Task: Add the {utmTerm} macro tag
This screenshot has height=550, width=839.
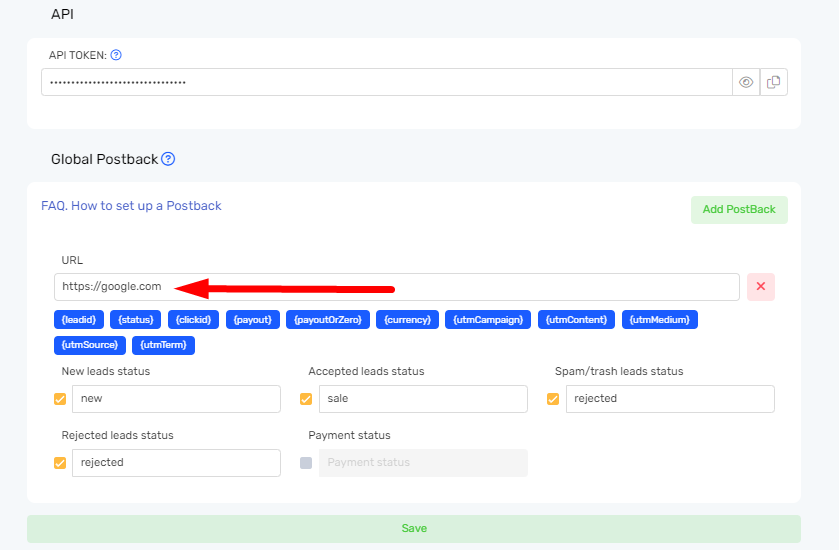Action: click(x=164, y=345)
